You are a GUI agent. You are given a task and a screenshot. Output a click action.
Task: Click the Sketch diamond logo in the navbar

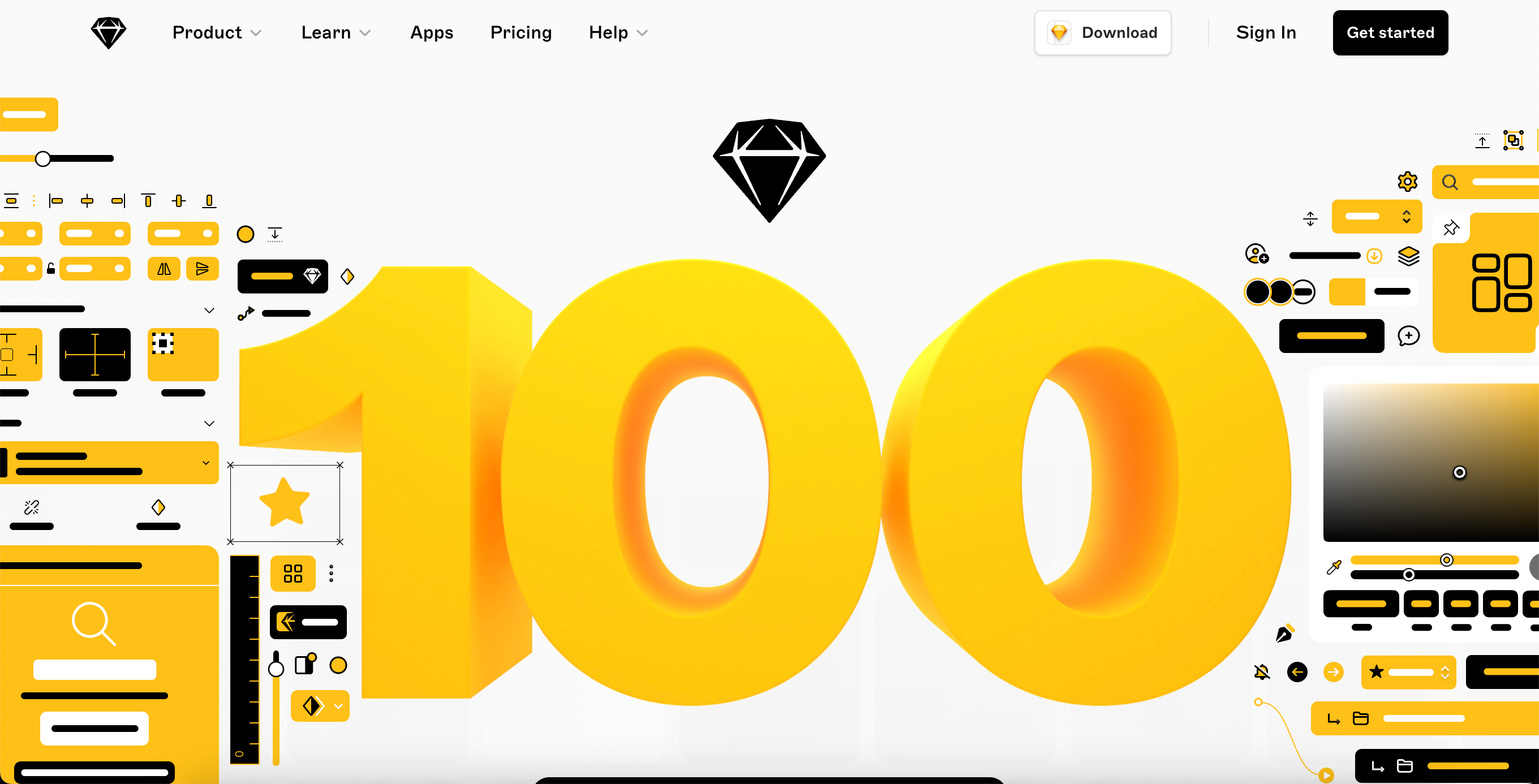click(x=108, y=33)
